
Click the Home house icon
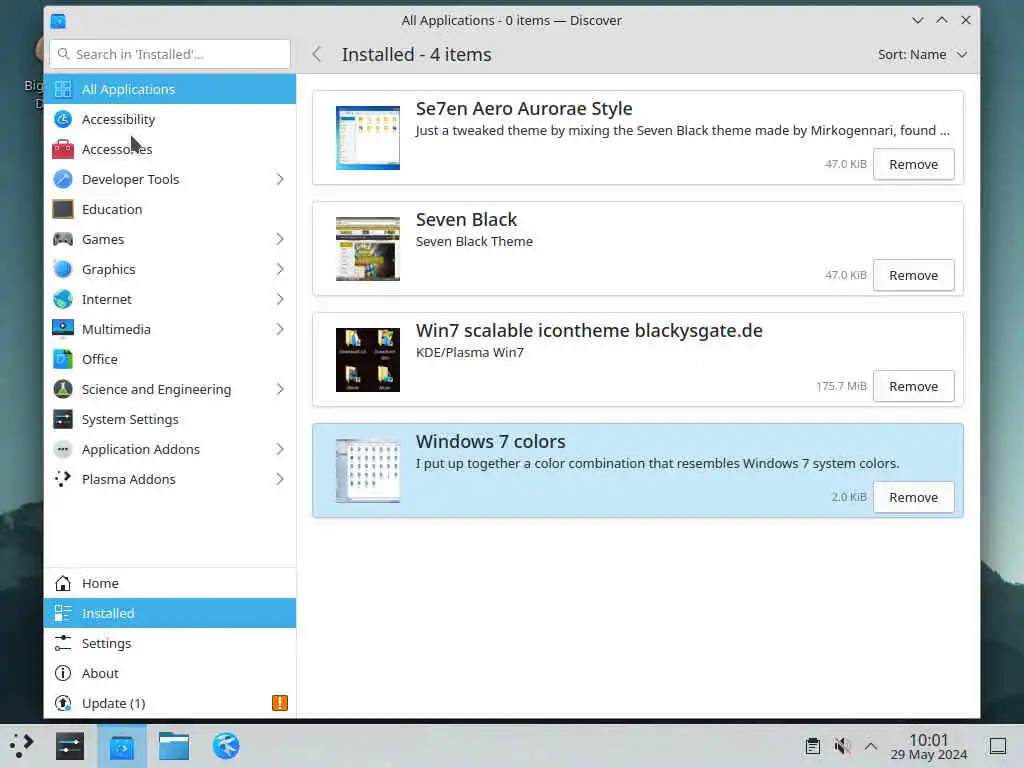(63, 583)
